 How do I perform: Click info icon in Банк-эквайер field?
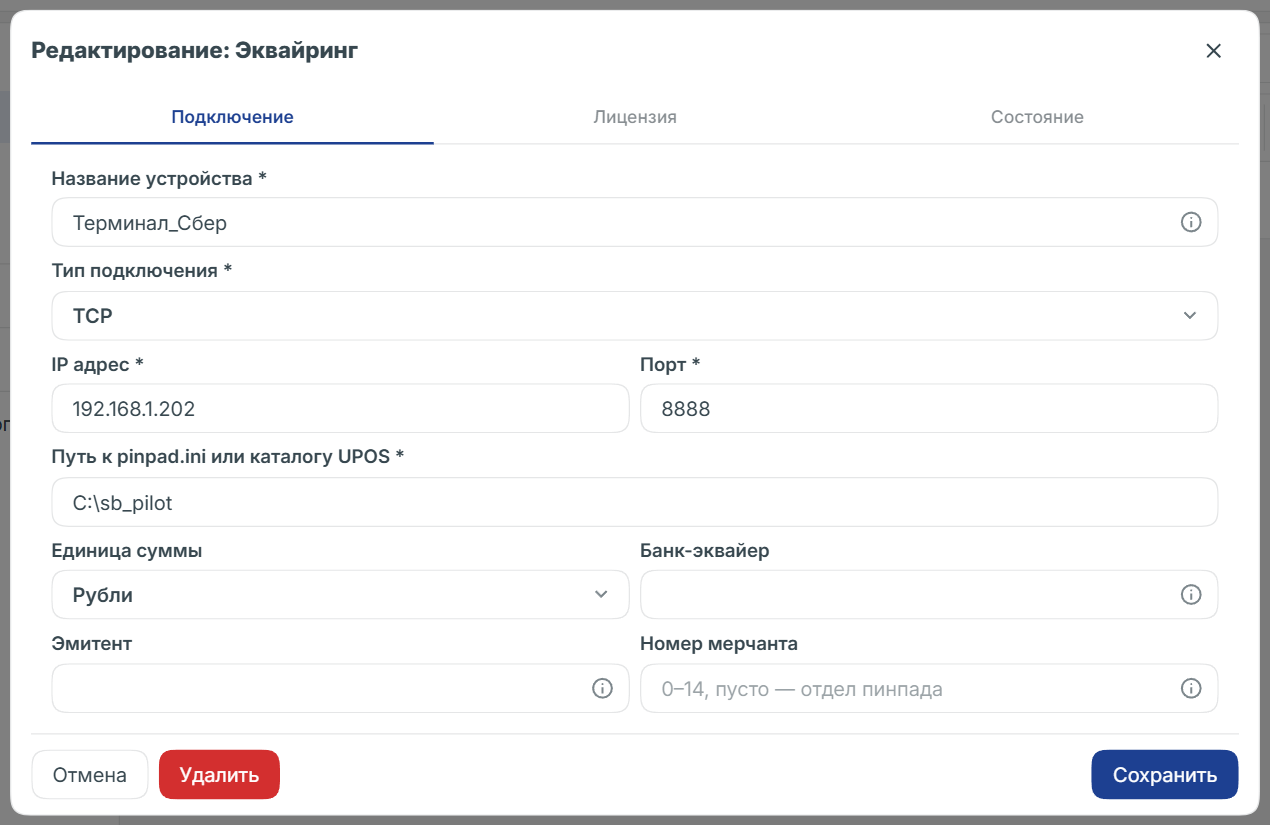pyautogui.click(x=1190, y=595)
